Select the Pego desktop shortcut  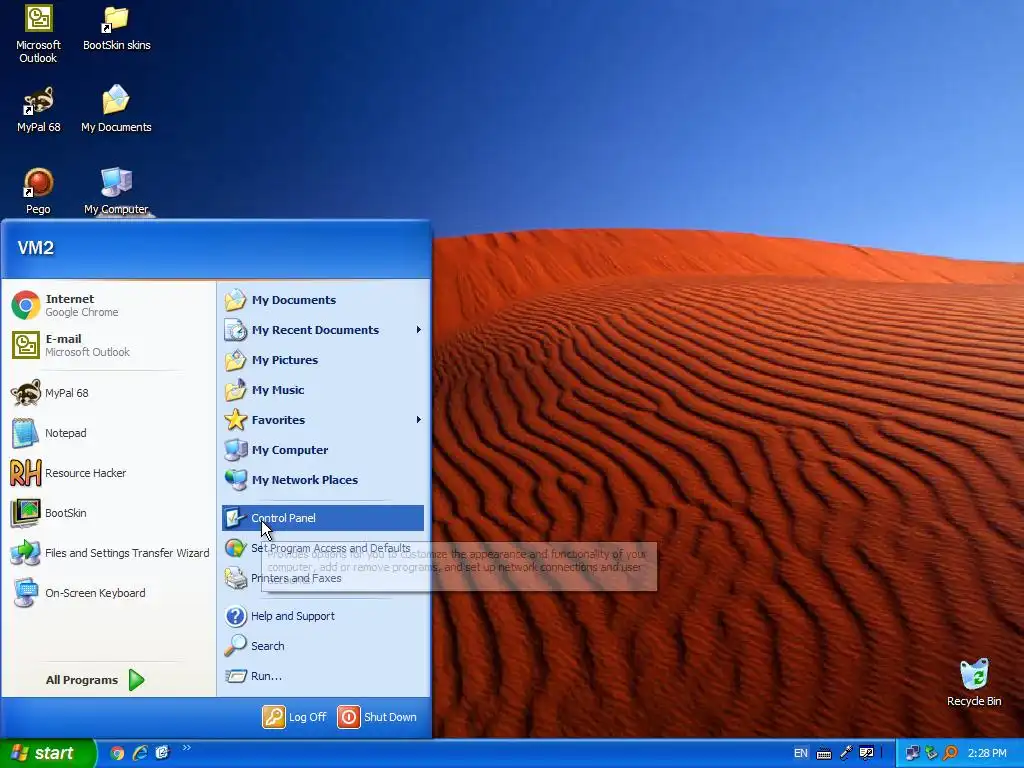click(x=38, y=192)
